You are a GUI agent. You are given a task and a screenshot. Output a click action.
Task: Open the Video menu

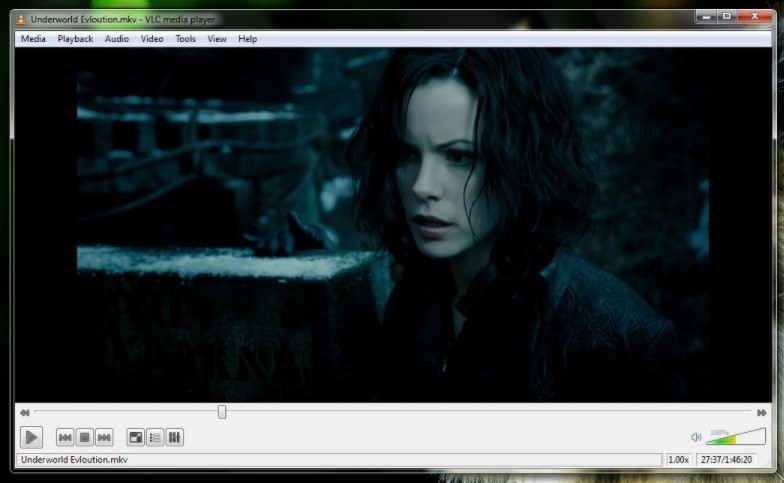[x=152, y=38]
